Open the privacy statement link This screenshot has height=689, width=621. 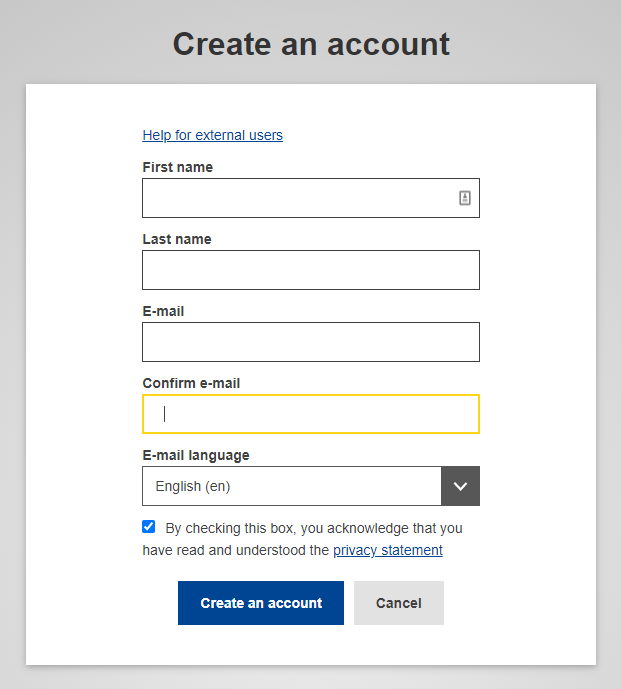[x=388, y=550]
